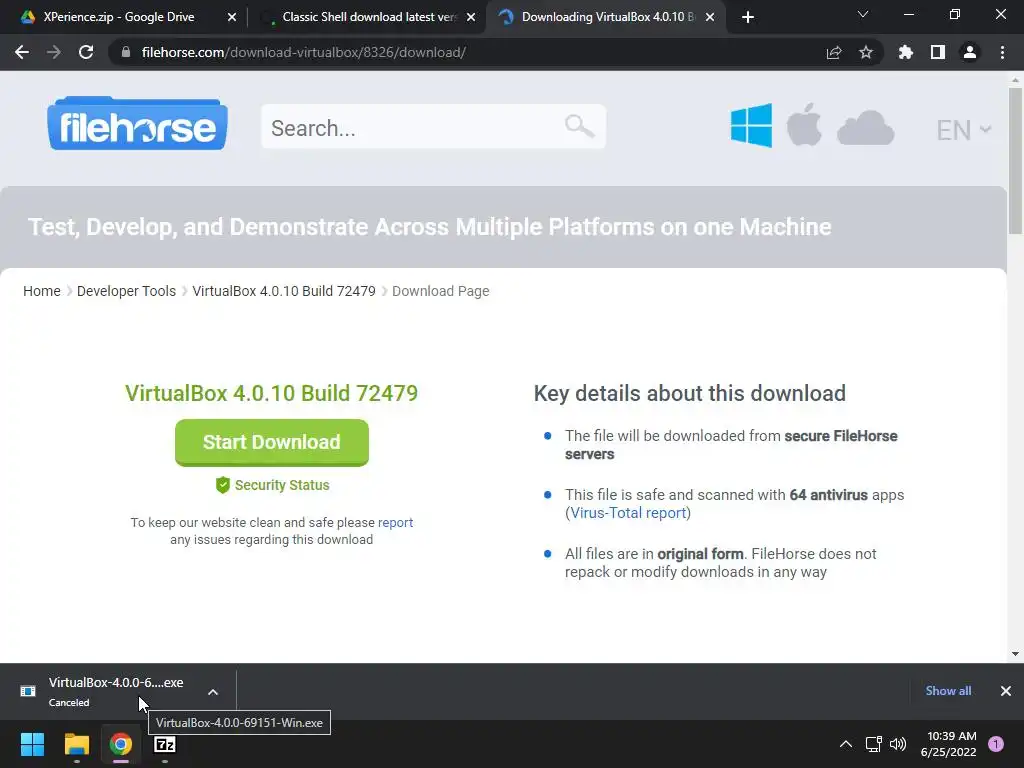Focus the FileHorse search field
1024x768 pixels.
pos(434,127)
